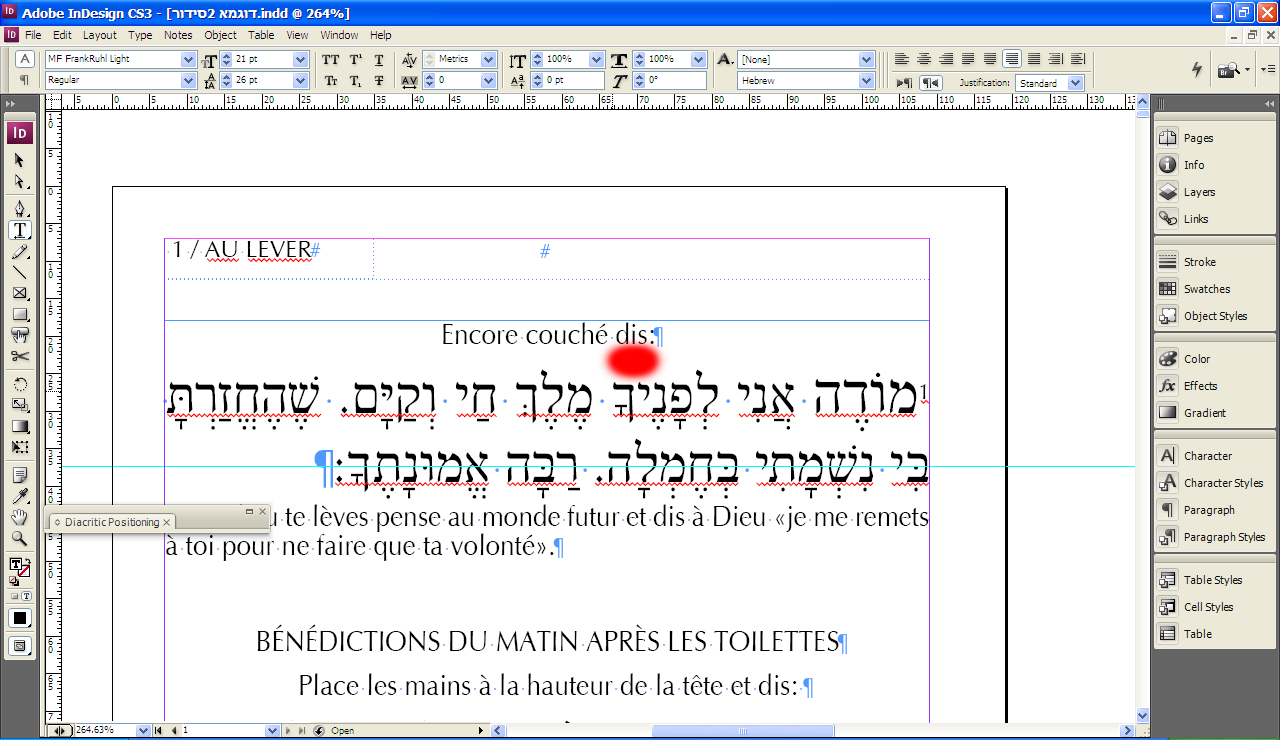
Task: Open the Window menu
Action: [x=340, y=35]
